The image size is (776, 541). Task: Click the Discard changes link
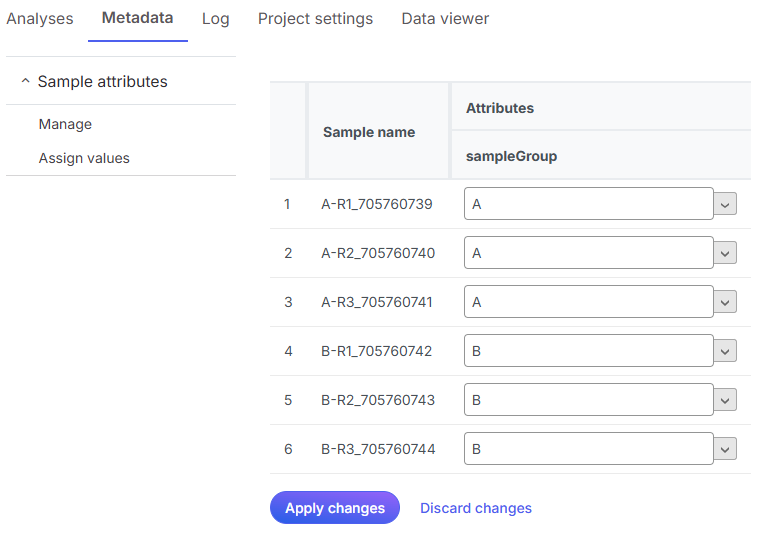[476, 508]
